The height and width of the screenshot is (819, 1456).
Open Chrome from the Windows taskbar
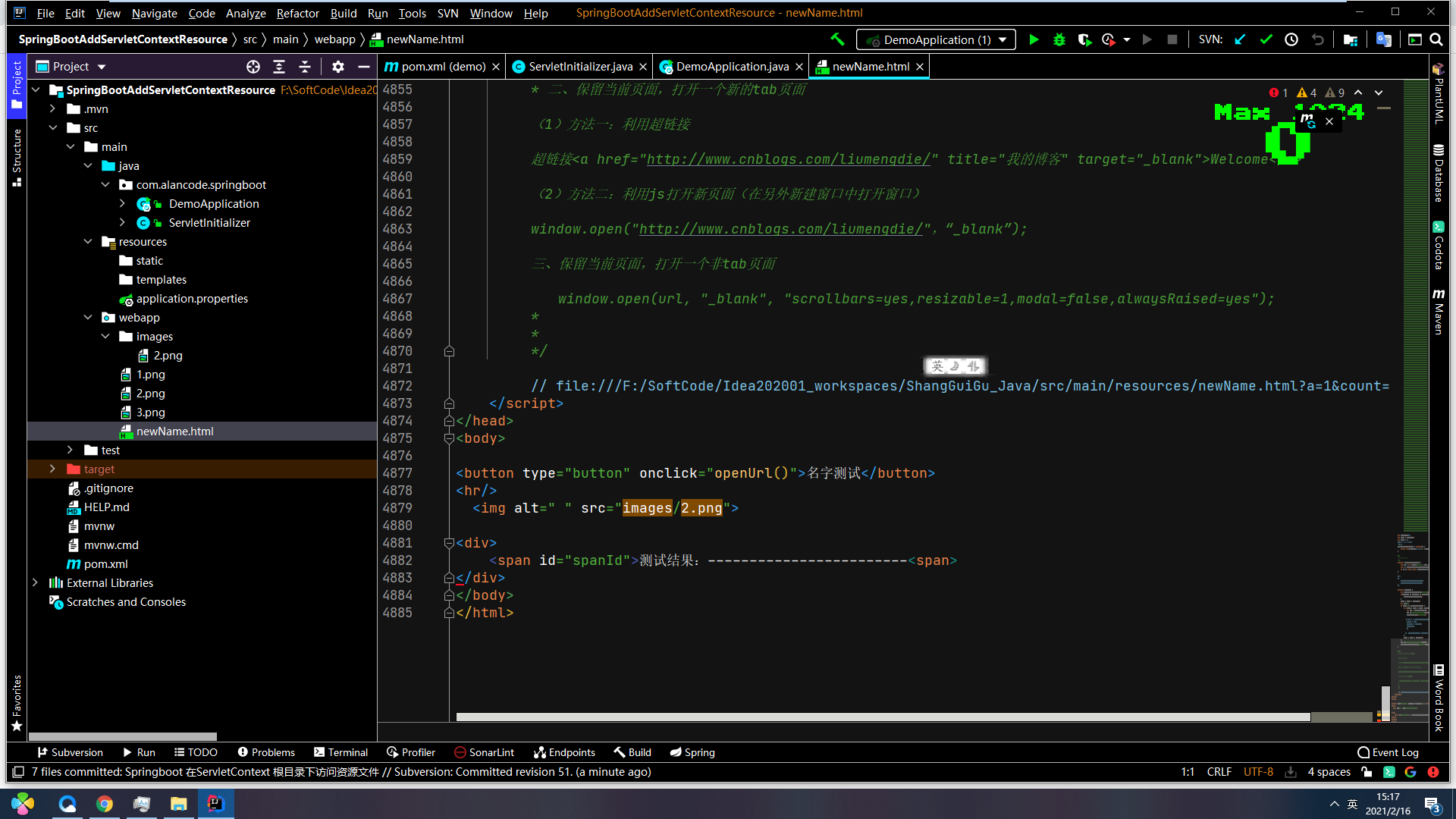(105, 804)
